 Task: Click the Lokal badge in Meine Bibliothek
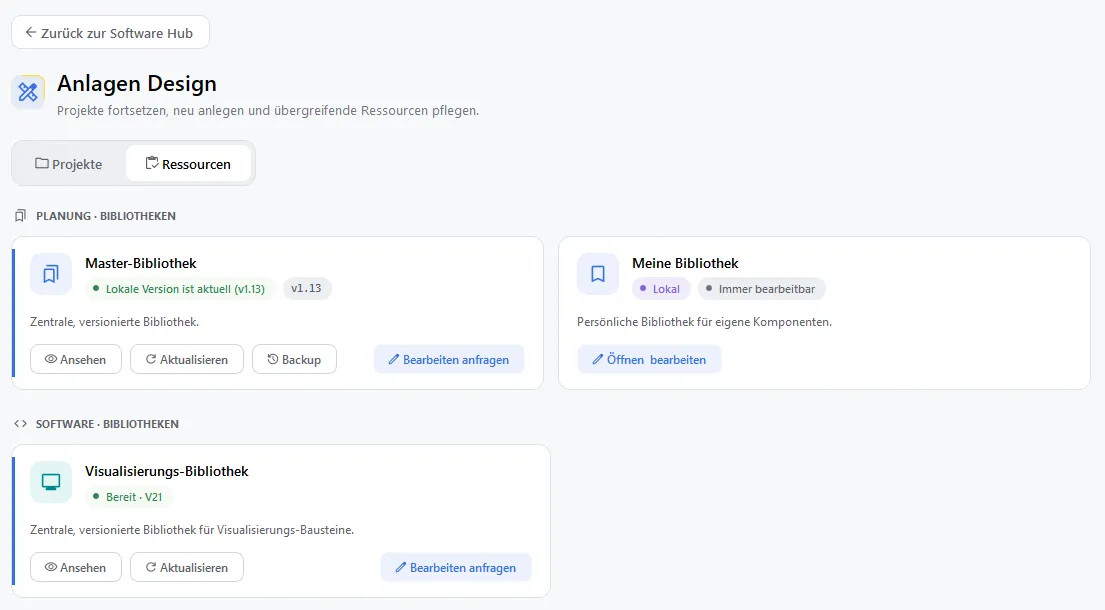(x=660, y=289)
